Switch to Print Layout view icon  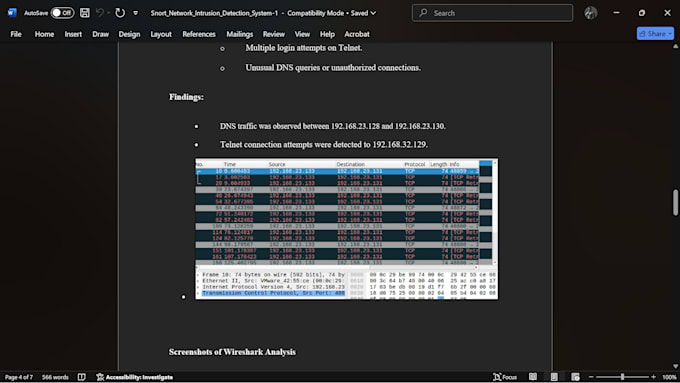pyautogui.click(x=554, y=377)
